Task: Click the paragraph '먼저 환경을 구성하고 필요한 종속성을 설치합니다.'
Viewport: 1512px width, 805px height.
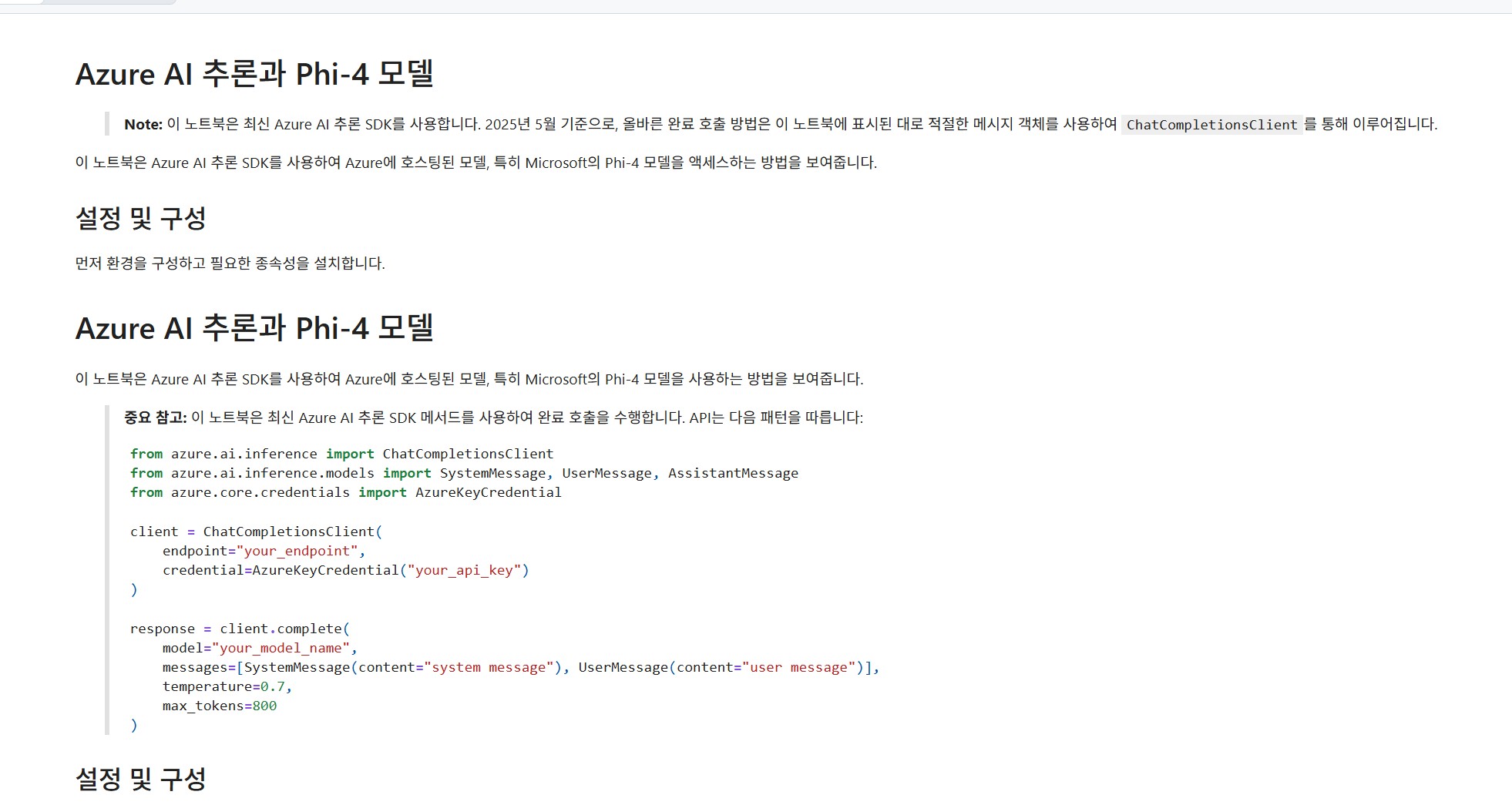Action: (230, 263)
